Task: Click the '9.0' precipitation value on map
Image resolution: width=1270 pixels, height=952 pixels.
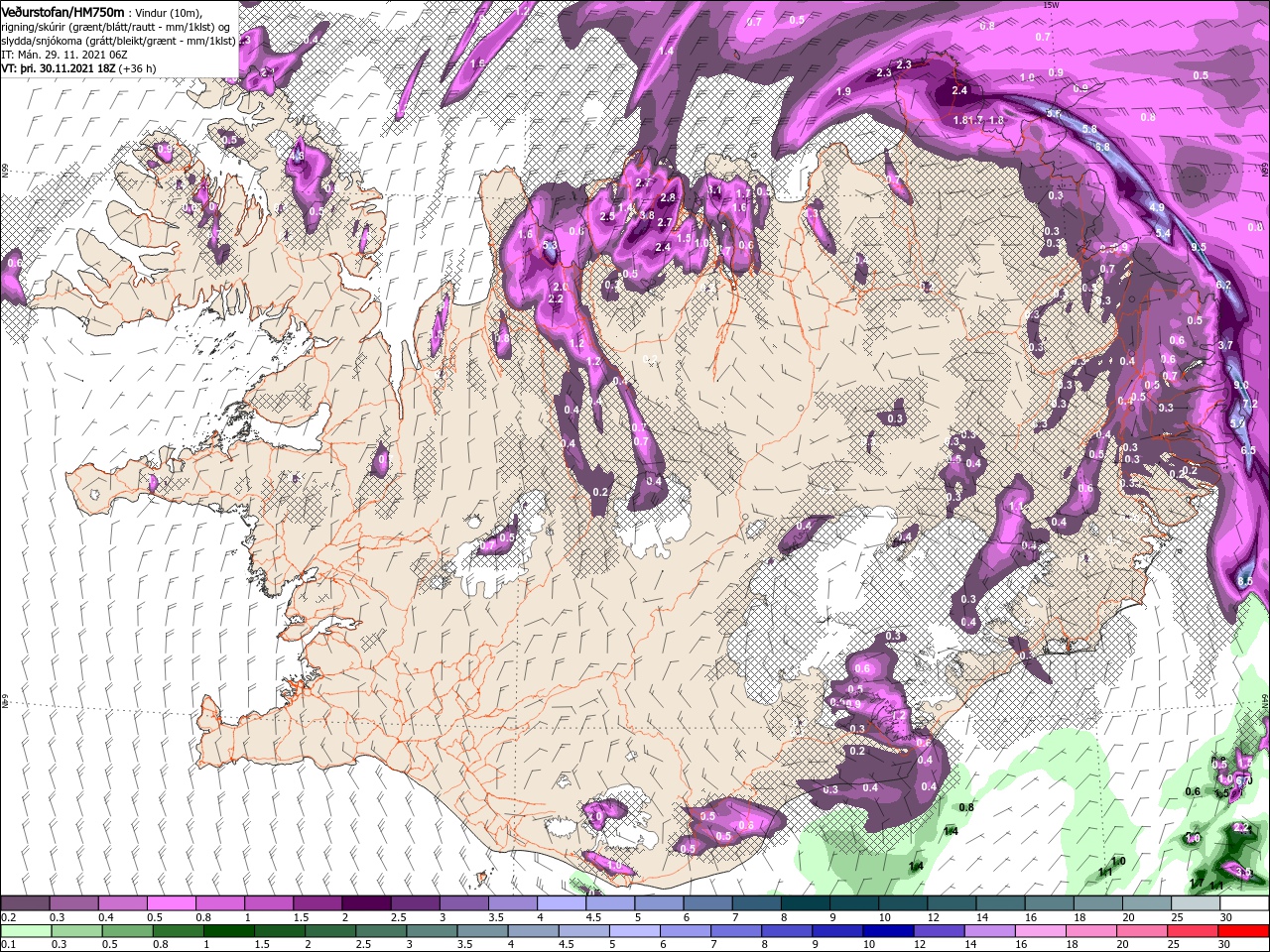Action: [1240, 385]
